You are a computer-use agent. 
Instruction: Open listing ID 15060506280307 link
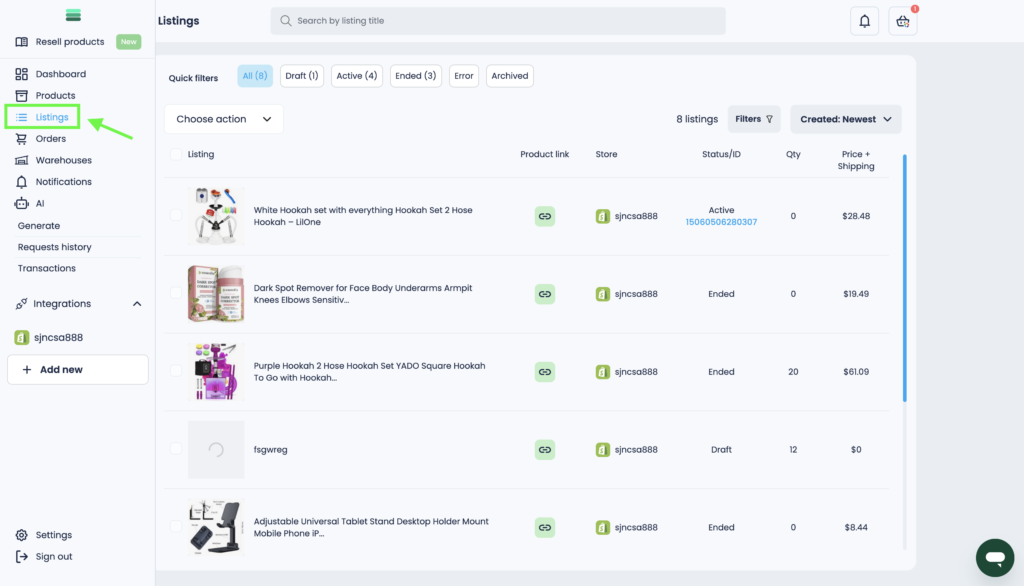[x=721, y=222]
